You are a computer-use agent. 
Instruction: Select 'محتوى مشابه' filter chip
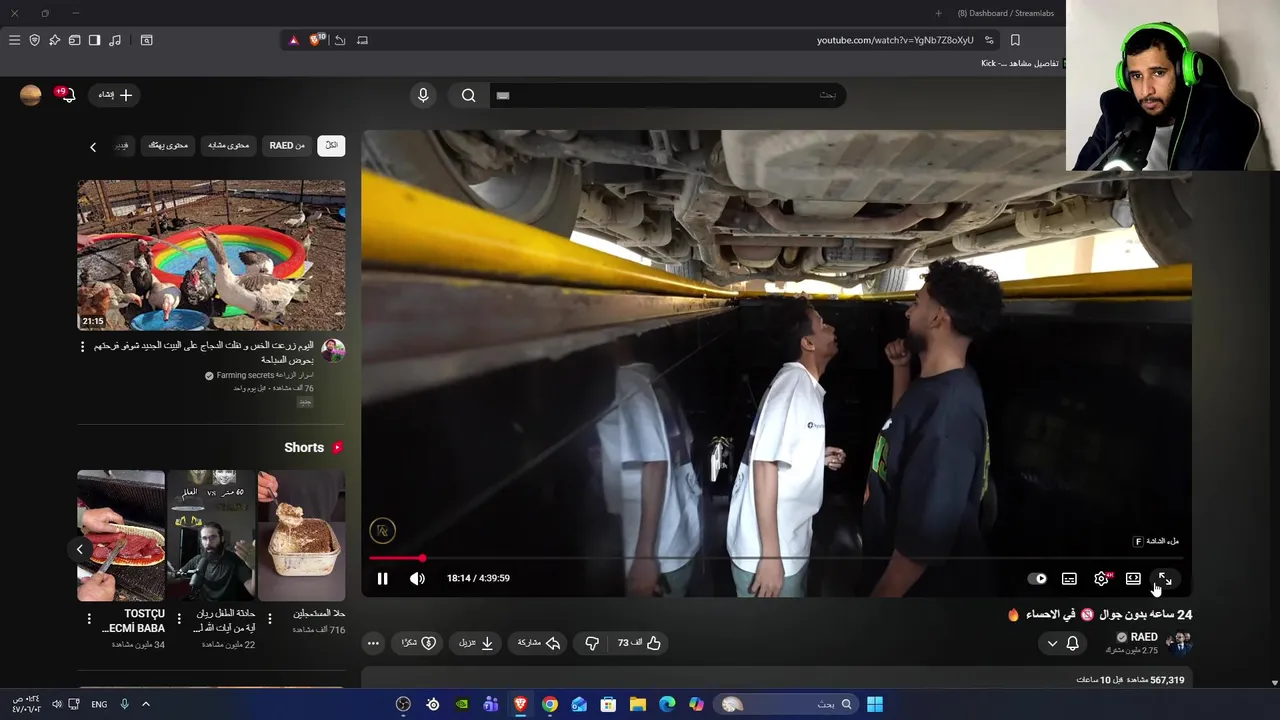(228, 145)
